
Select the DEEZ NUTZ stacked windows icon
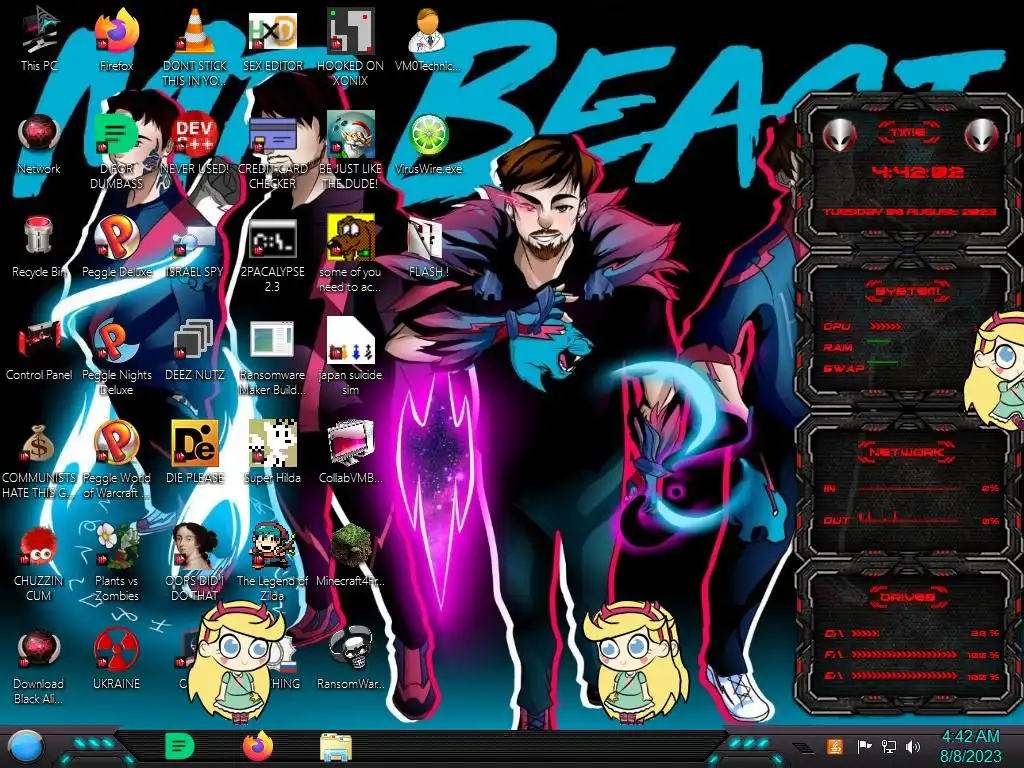[x=195, y=340]
